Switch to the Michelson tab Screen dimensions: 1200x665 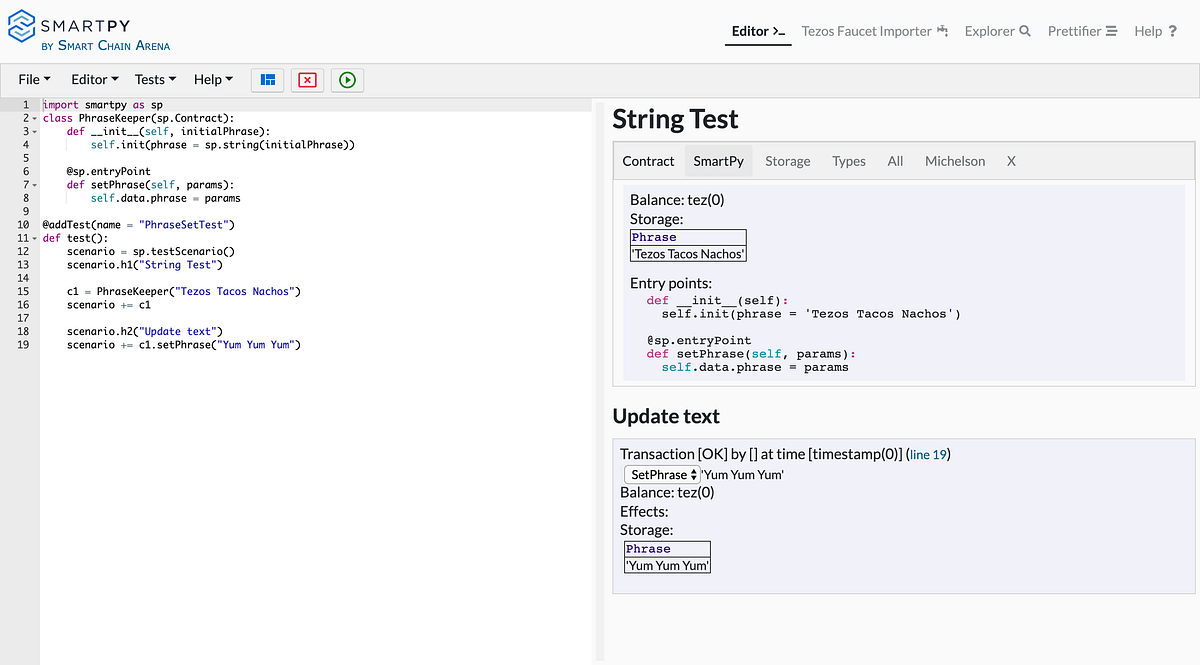(x=954, y=161)
